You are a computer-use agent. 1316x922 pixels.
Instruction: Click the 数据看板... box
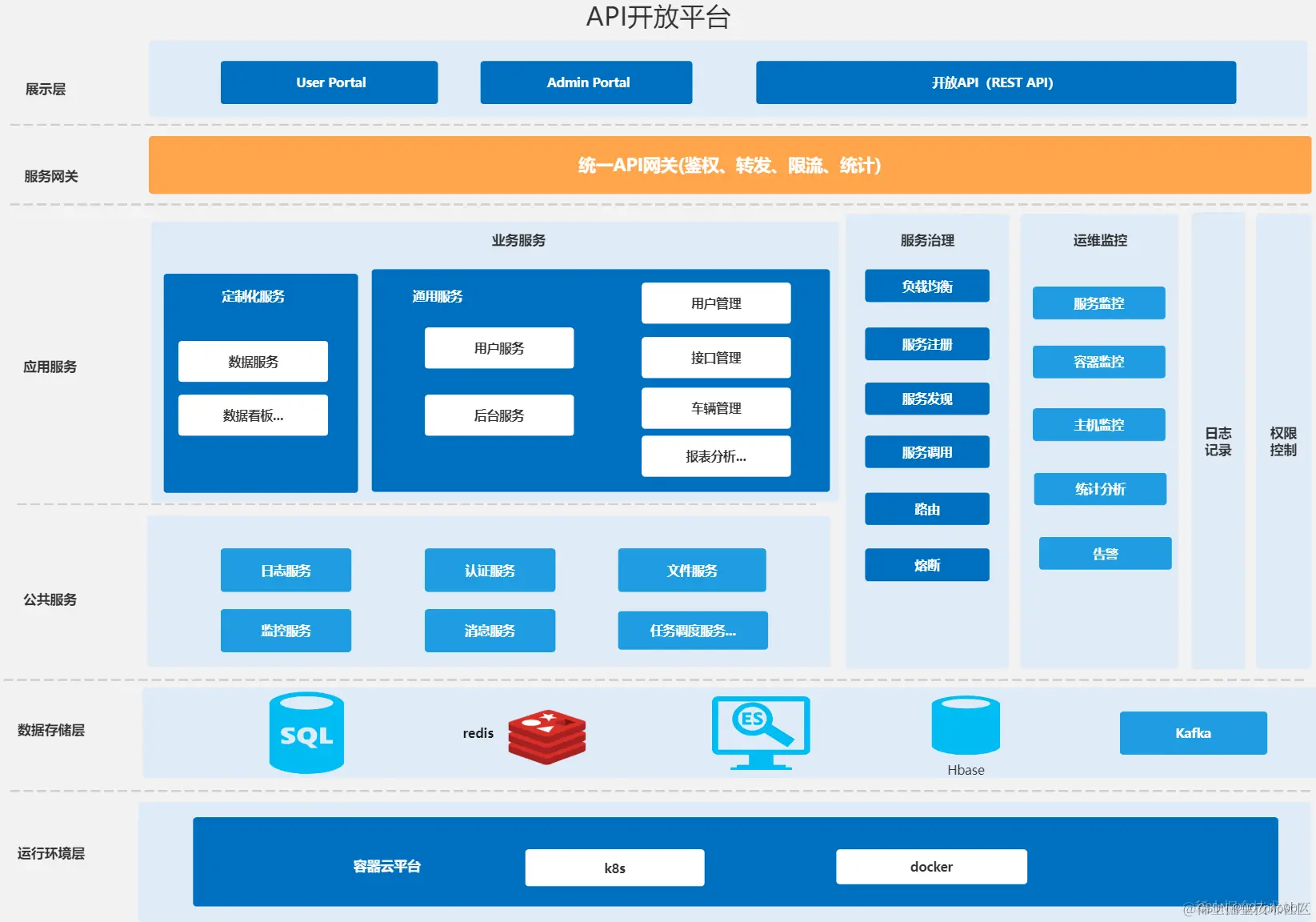click(253, 415)
